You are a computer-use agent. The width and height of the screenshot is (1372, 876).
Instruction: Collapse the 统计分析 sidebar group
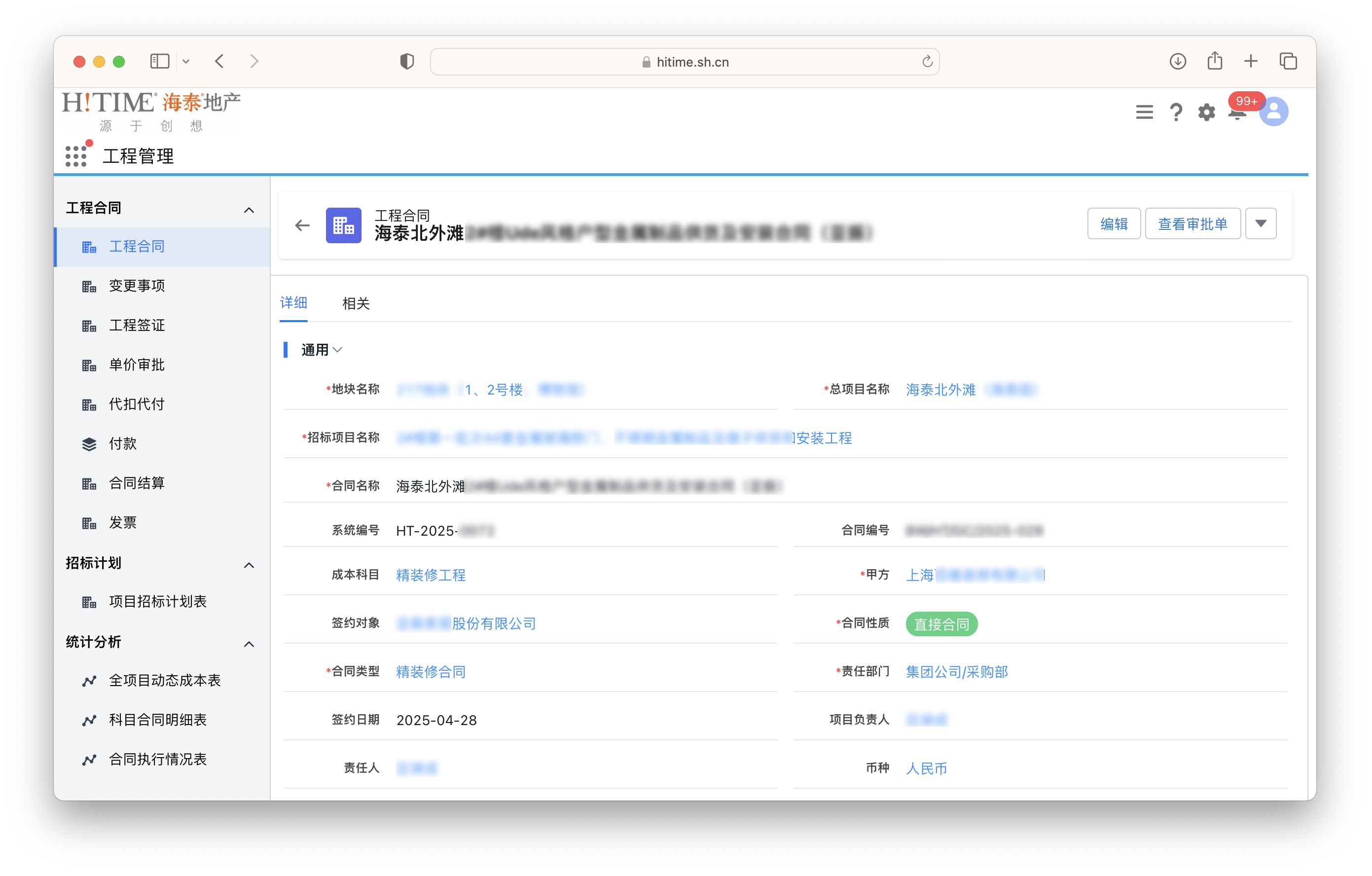[249, 644]
